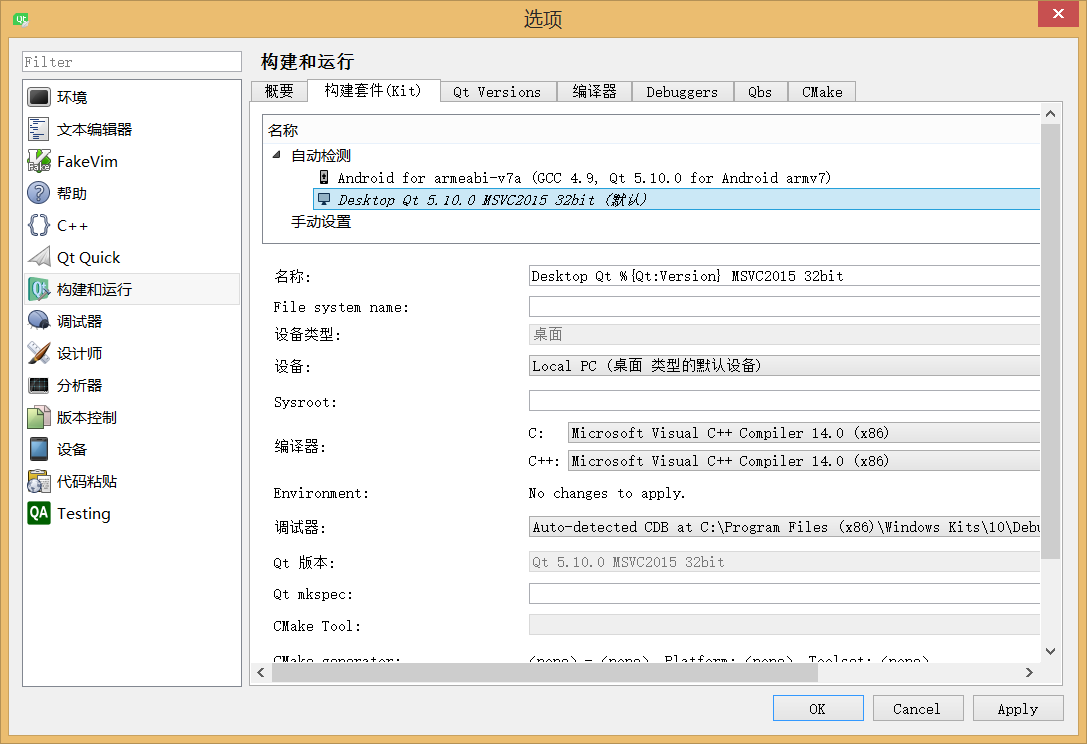This screenshot has height=744, width=1087.
Task: Switch to the 编译器 compilers tab
Action: point(594,92)
